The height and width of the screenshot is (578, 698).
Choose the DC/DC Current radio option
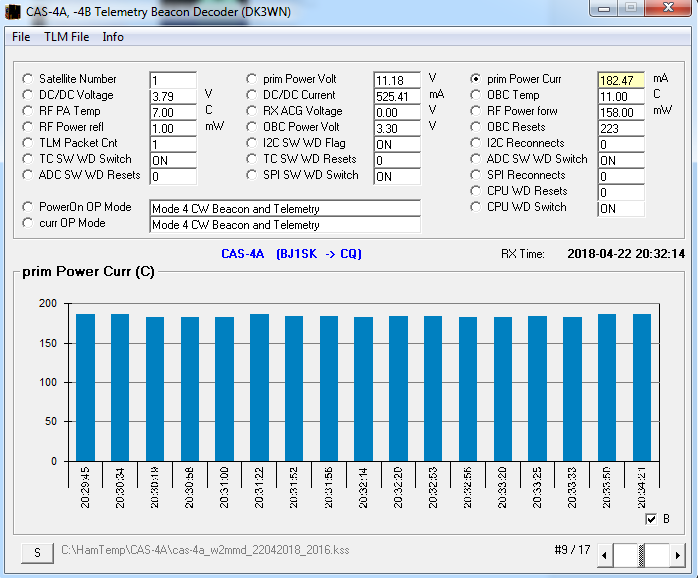(252, 95)
